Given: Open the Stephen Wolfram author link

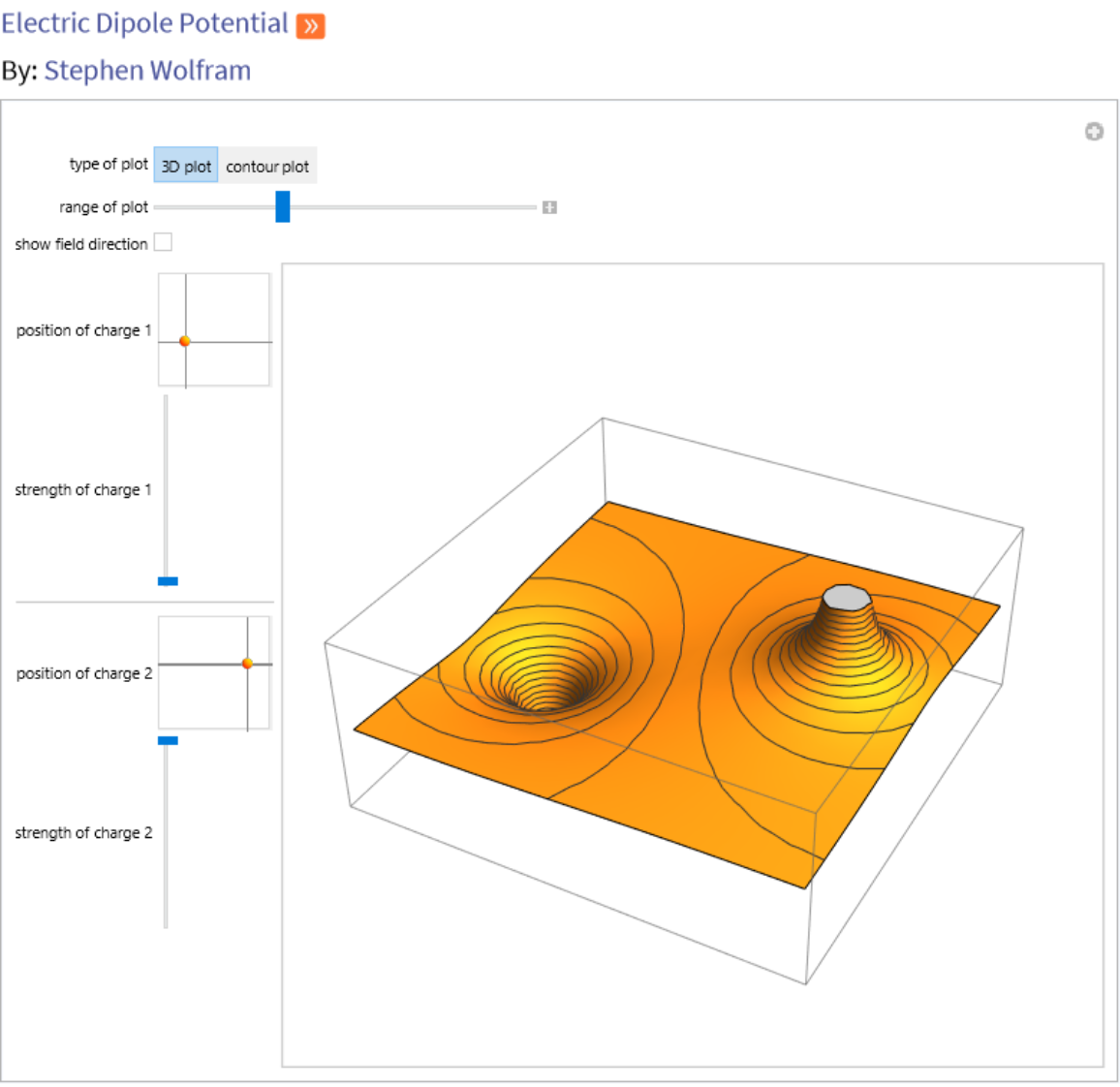Looking at the screenshot, I should tap(147, 71).
